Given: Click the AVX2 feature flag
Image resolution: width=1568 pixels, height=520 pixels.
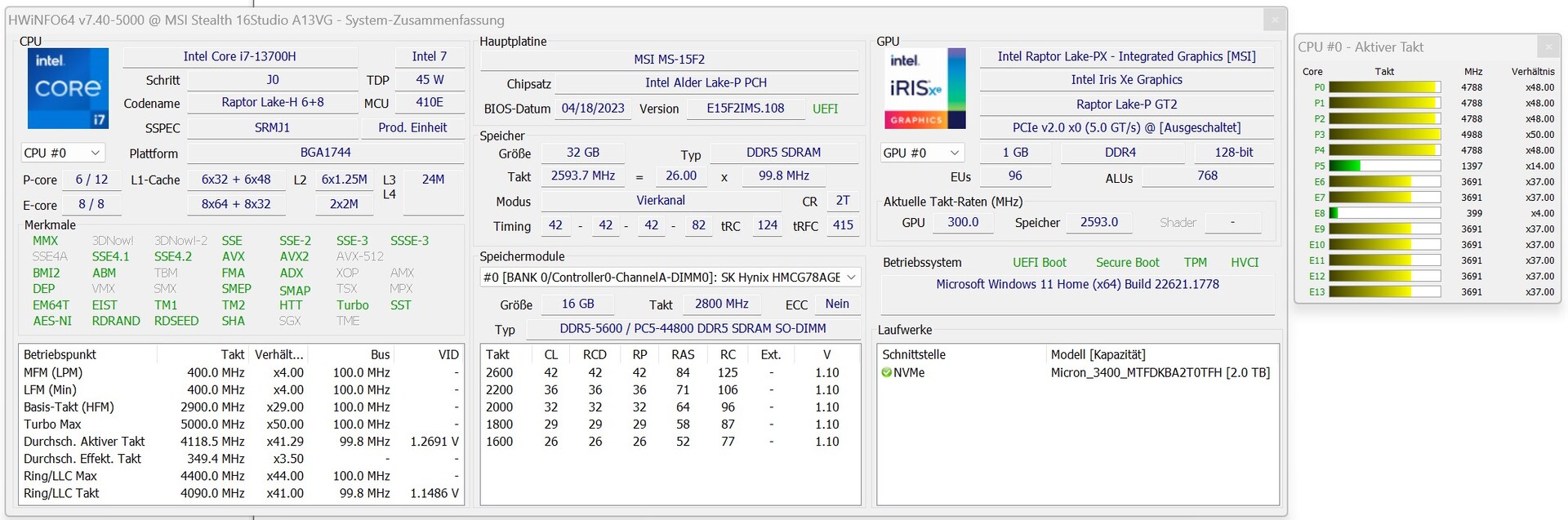Looking at the screenshot, I should click(x=293, y=256).
